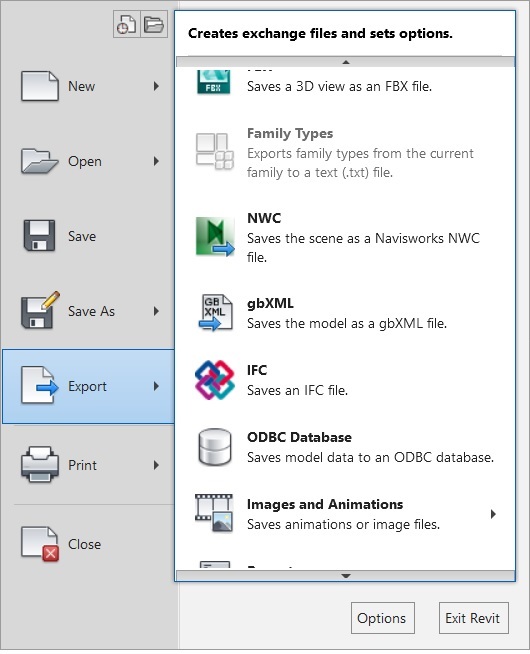Select the Close menu item
Screen dimensions: 530x654
88,544
